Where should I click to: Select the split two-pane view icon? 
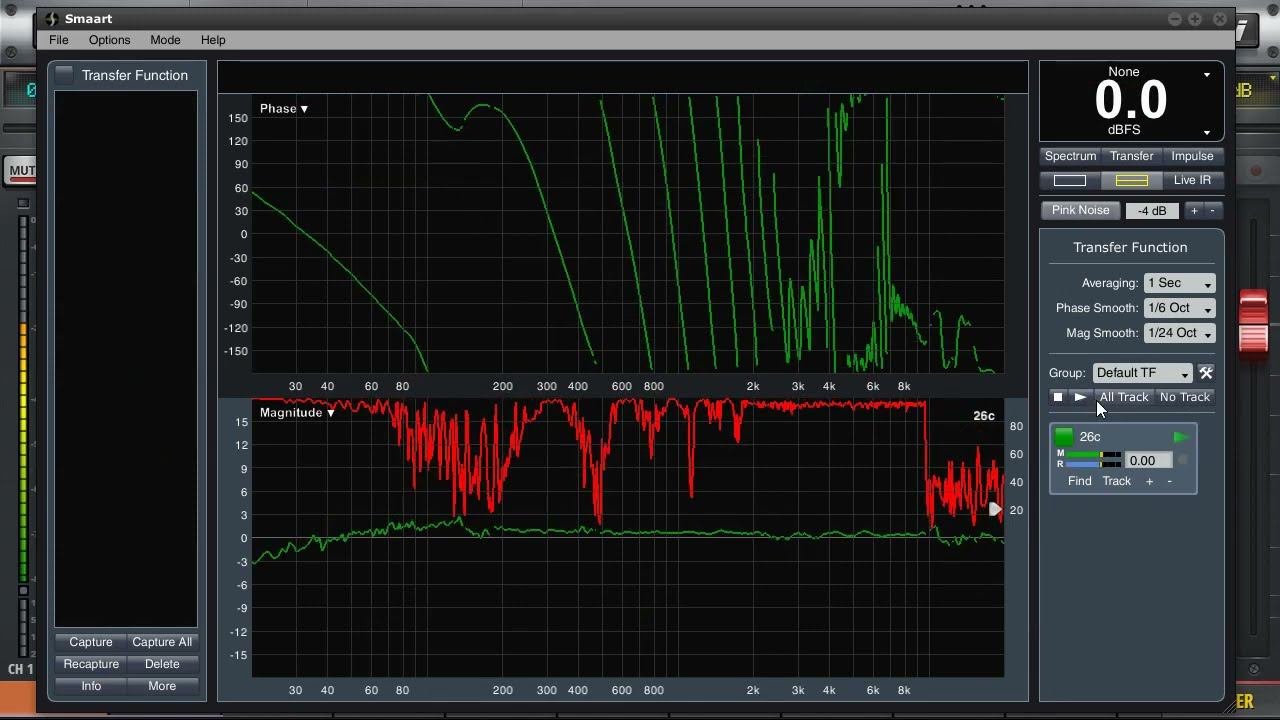click(x=1131, y=180)
